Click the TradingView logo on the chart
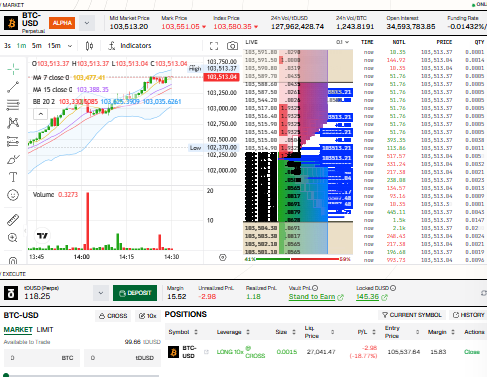 [x=42, y=236]
